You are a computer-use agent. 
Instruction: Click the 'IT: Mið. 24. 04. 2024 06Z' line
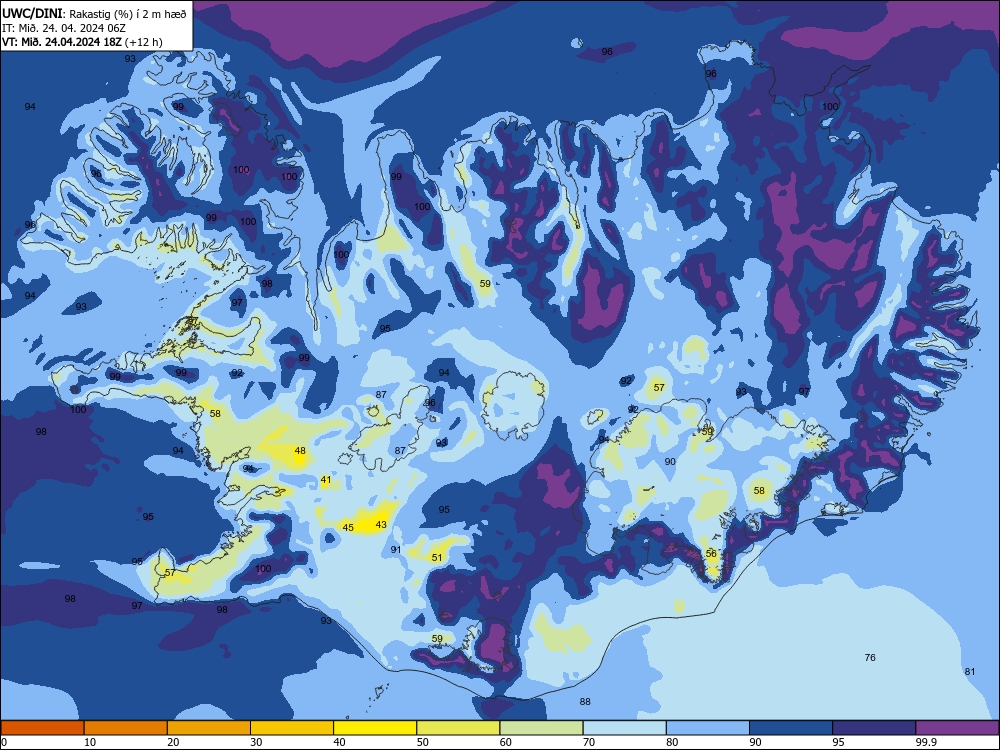pos(64,28)
